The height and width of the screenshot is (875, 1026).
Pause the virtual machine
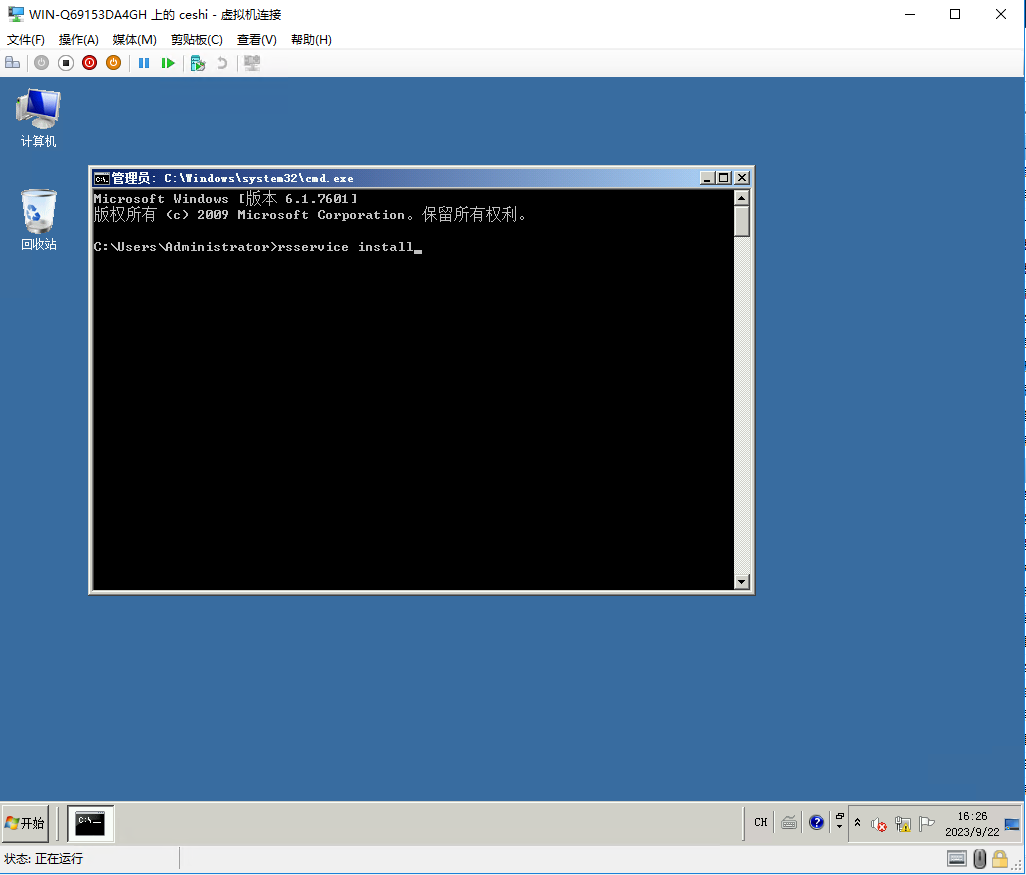(144, 63)
